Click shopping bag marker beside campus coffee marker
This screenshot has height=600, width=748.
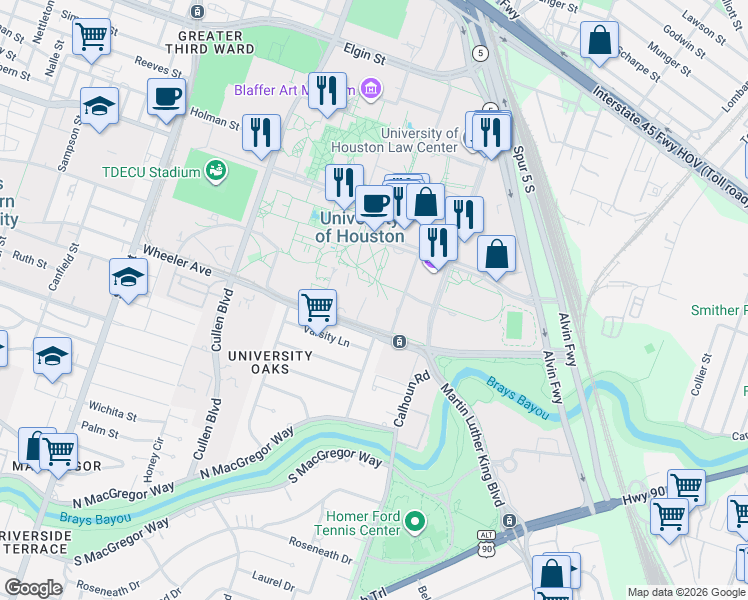(426, 203)
